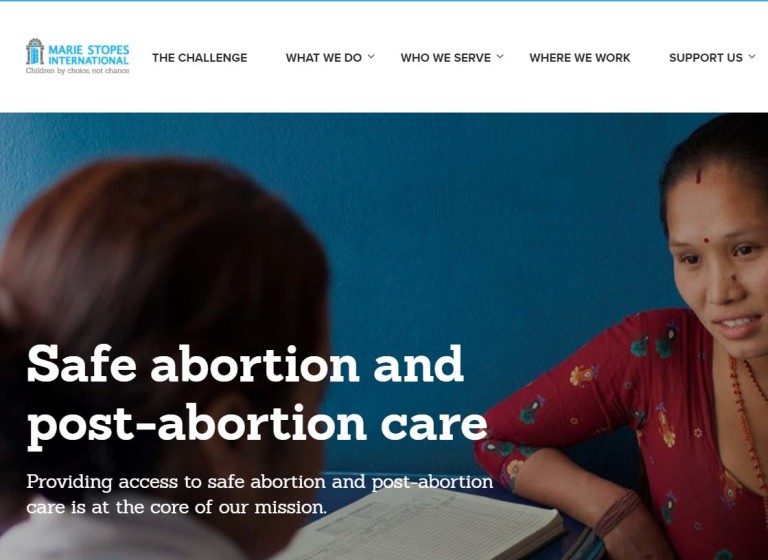This screenshot has width=768, height=560.
Task: Click the Providing access to safe abortion paragraph
Action: [x=260, y=494]
